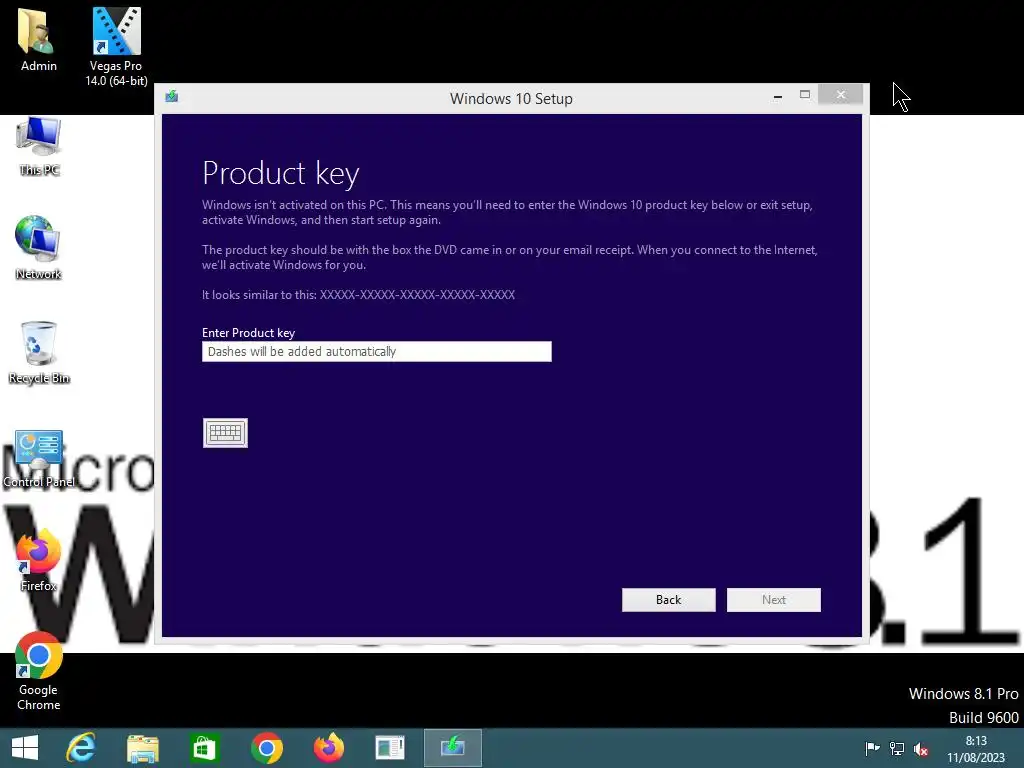Select the Control Panel desktop icon
1024x768 pixels.
(x=39, y=459)
